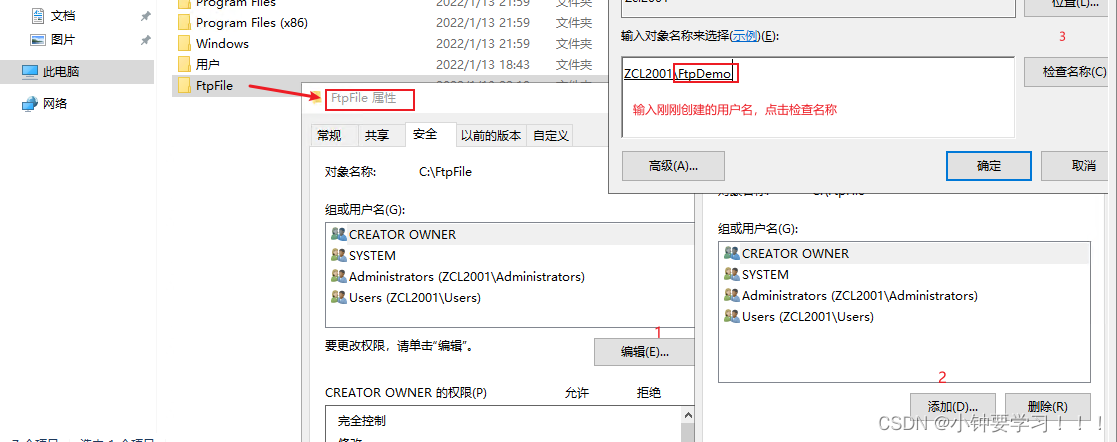Open the 自定义 tab
The image size is (1117, 442).
click(x=551, y=135)
